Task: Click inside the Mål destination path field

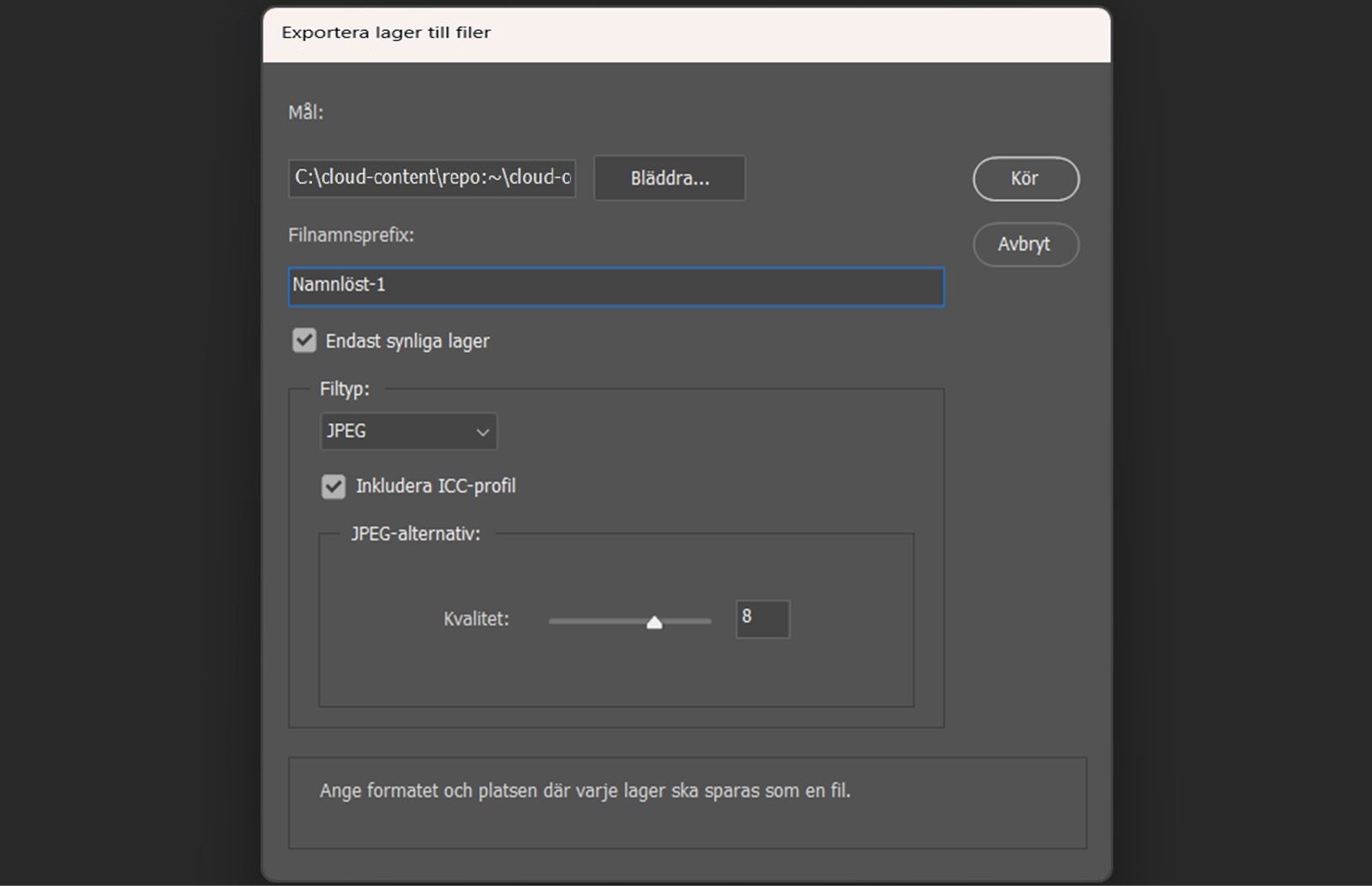Action: [x=431, y=178]
